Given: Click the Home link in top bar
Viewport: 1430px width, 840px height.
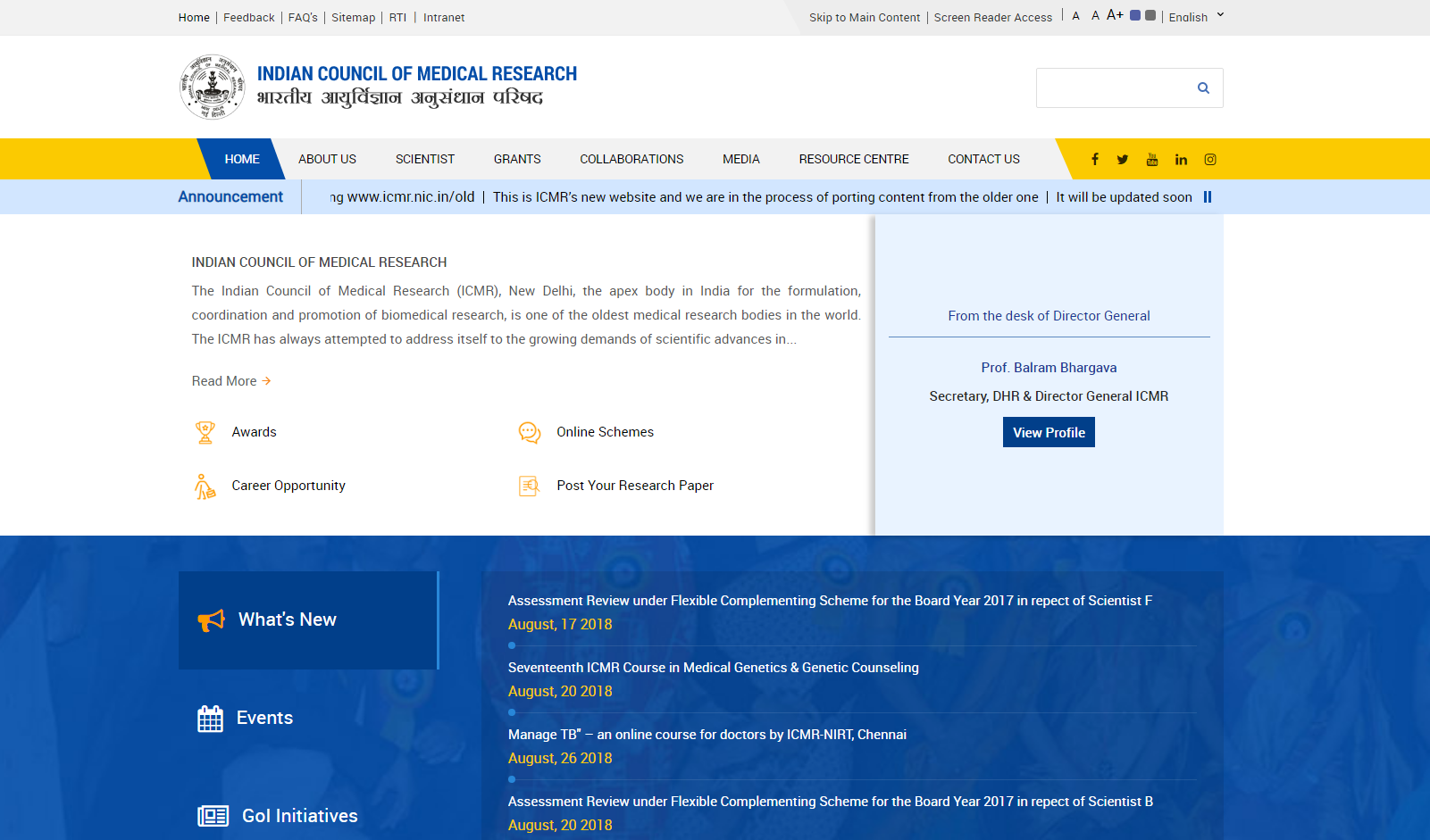Looking at the screenshot, I should coord(194,17).
